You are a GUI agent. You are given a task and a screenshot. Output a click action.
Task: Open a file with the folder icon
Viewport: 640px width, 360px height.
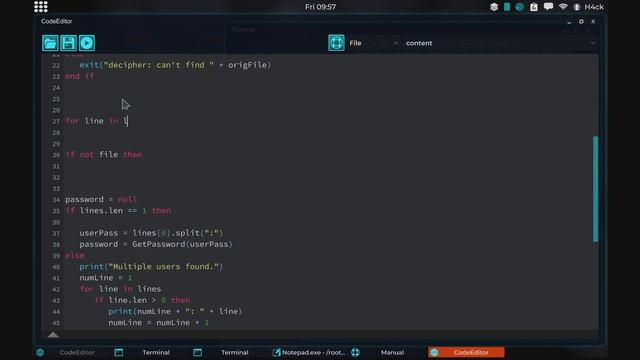50,43
